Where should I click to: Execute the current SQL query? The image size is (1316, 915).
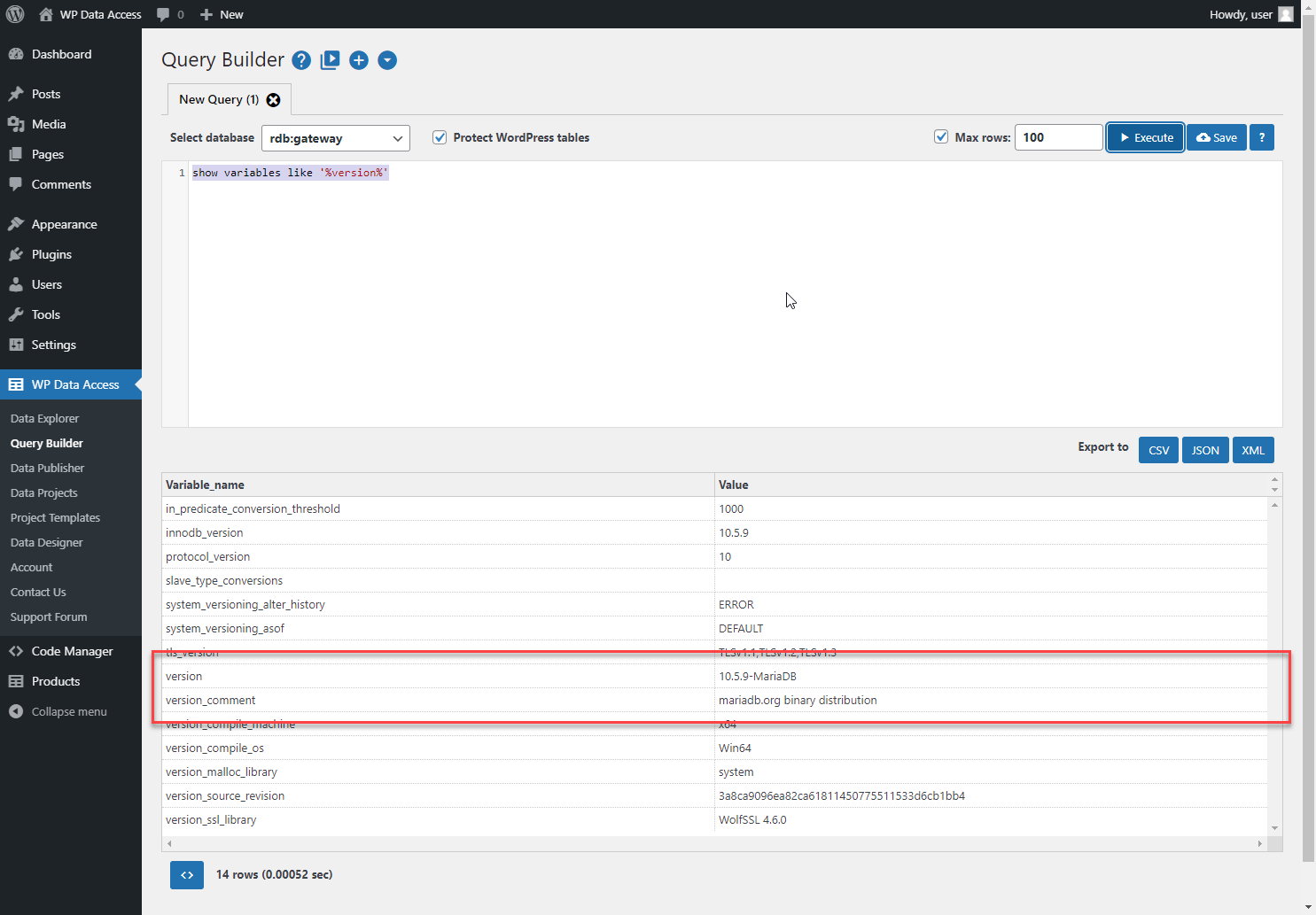coord(1144,137)
